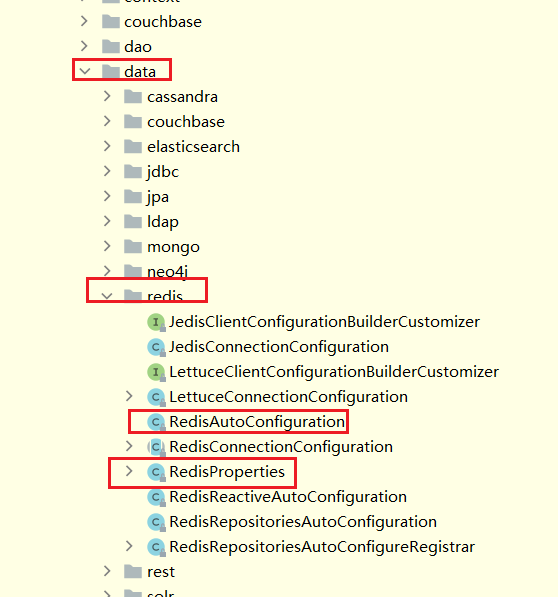The image size is (558, 597).
Task: Expand the RedisConnectionConfiguration class node
Action: 129,446
